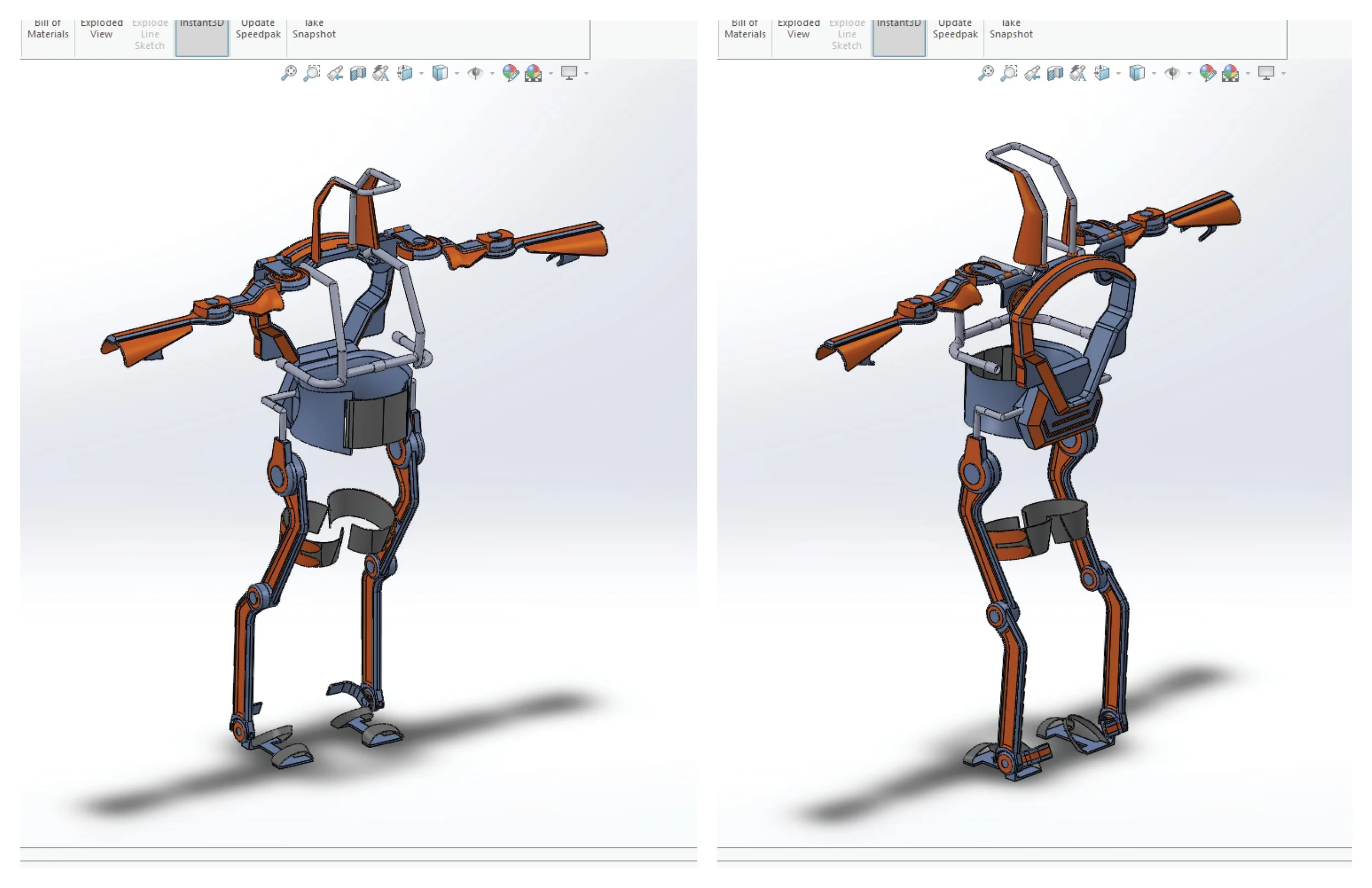Click Apply Scene icon in left viewport
The height and width of the screenshot is (888, 1372).
(533, 72)
